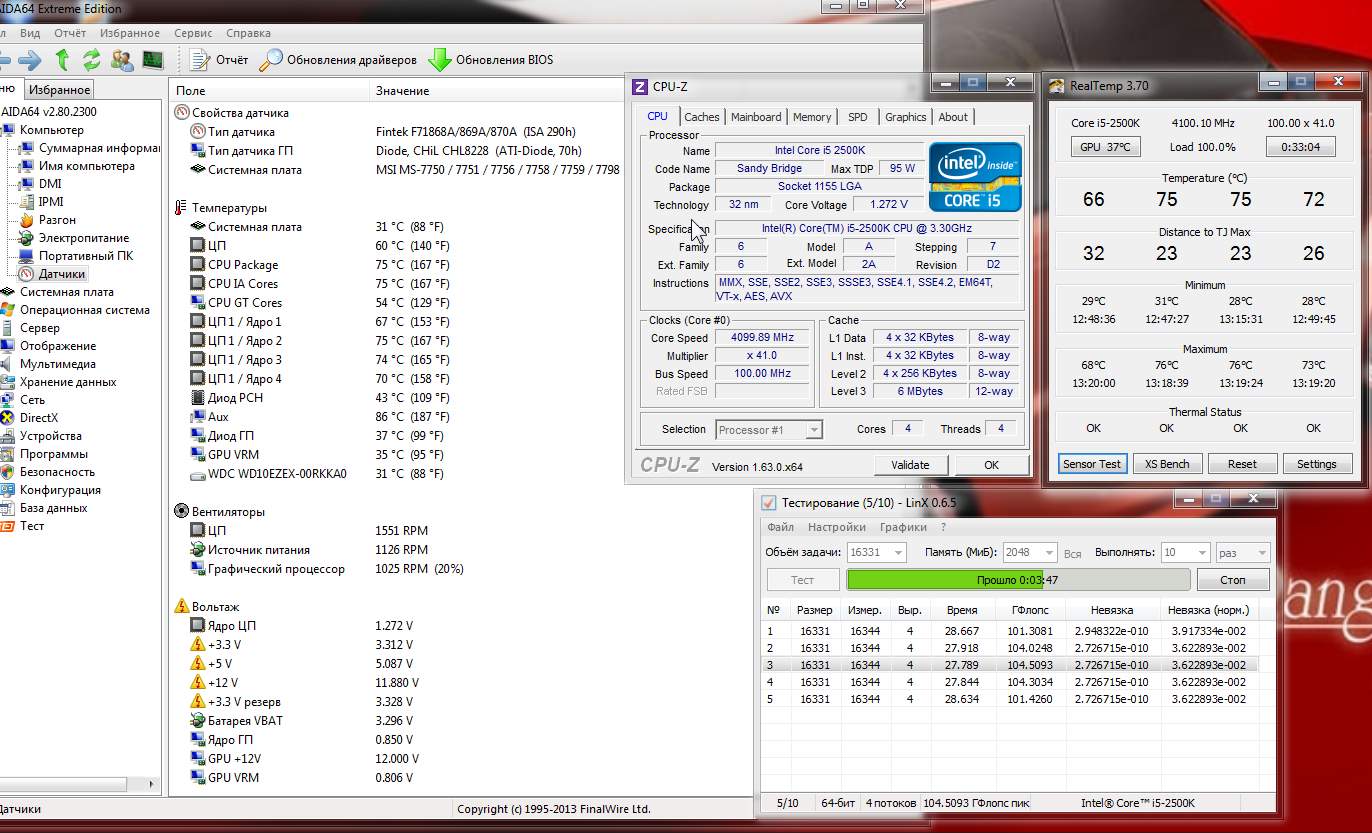1372x833 pixels.
Task: Open the База данных tree node
Action: tap(45, 508)
